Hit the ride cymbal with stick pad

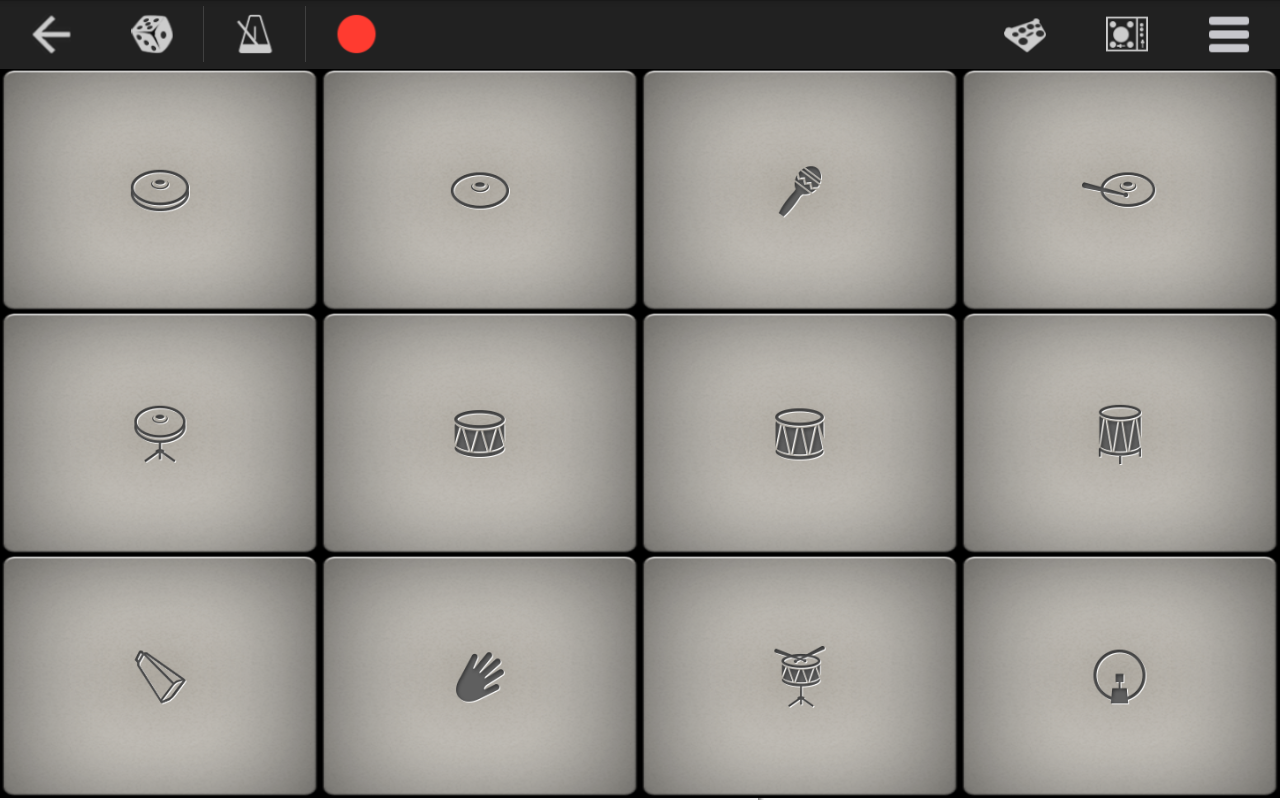click(1120, 189)
